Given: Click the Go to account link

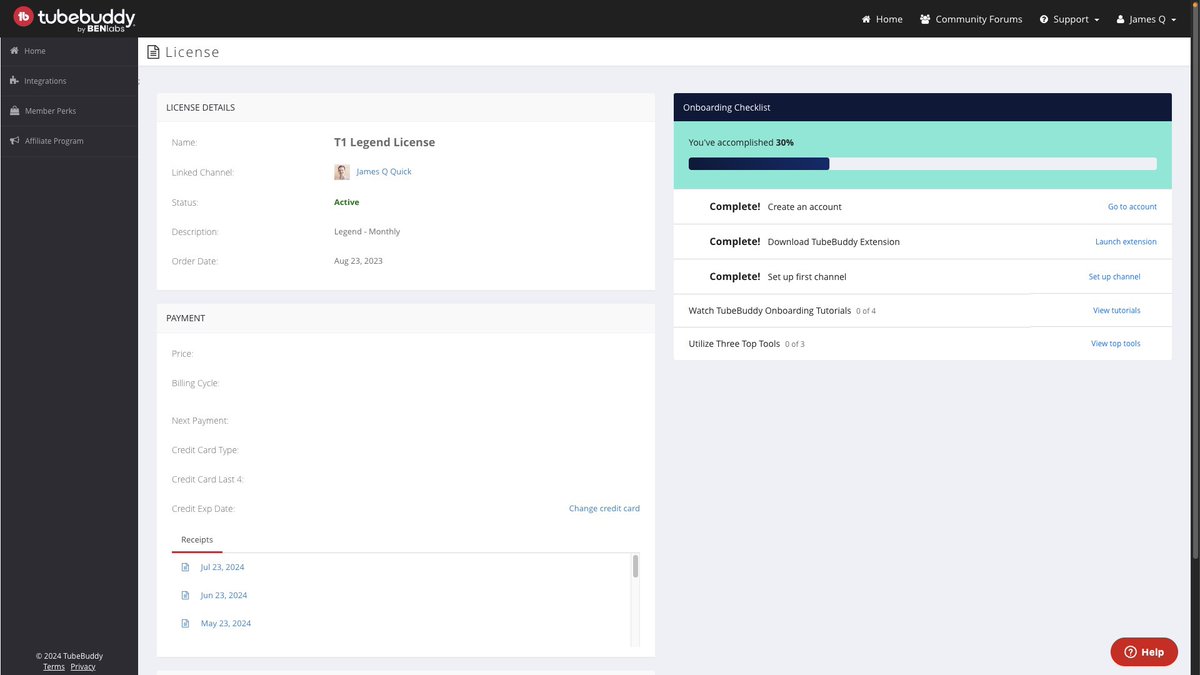Looking at the screenshot, I should (1132, 207).
